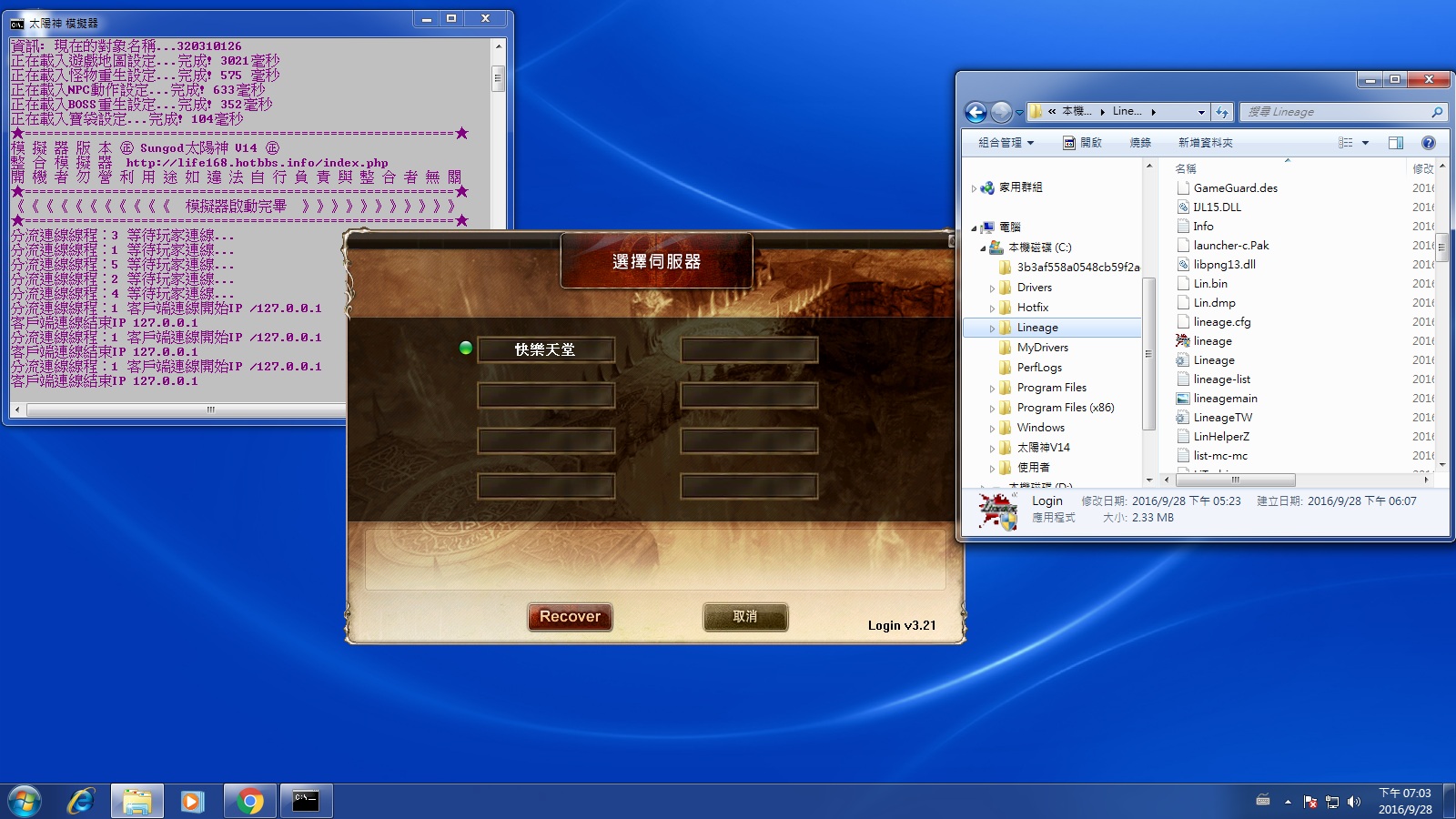Open the view options dropdown arrow
Viewport: 1456px width, 819px height.
pyautogui.click(x=1365, y=143)
